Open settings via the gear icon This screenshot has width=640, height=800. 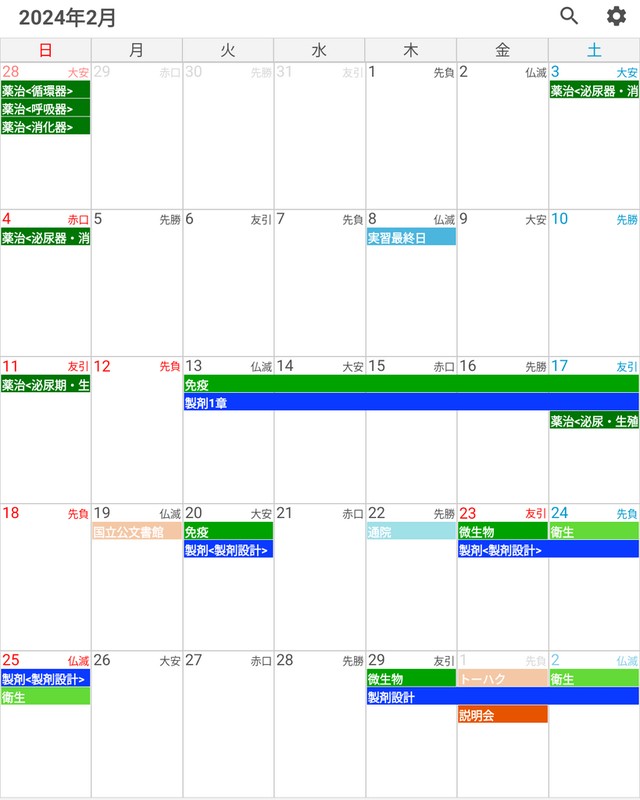point(616,16)
